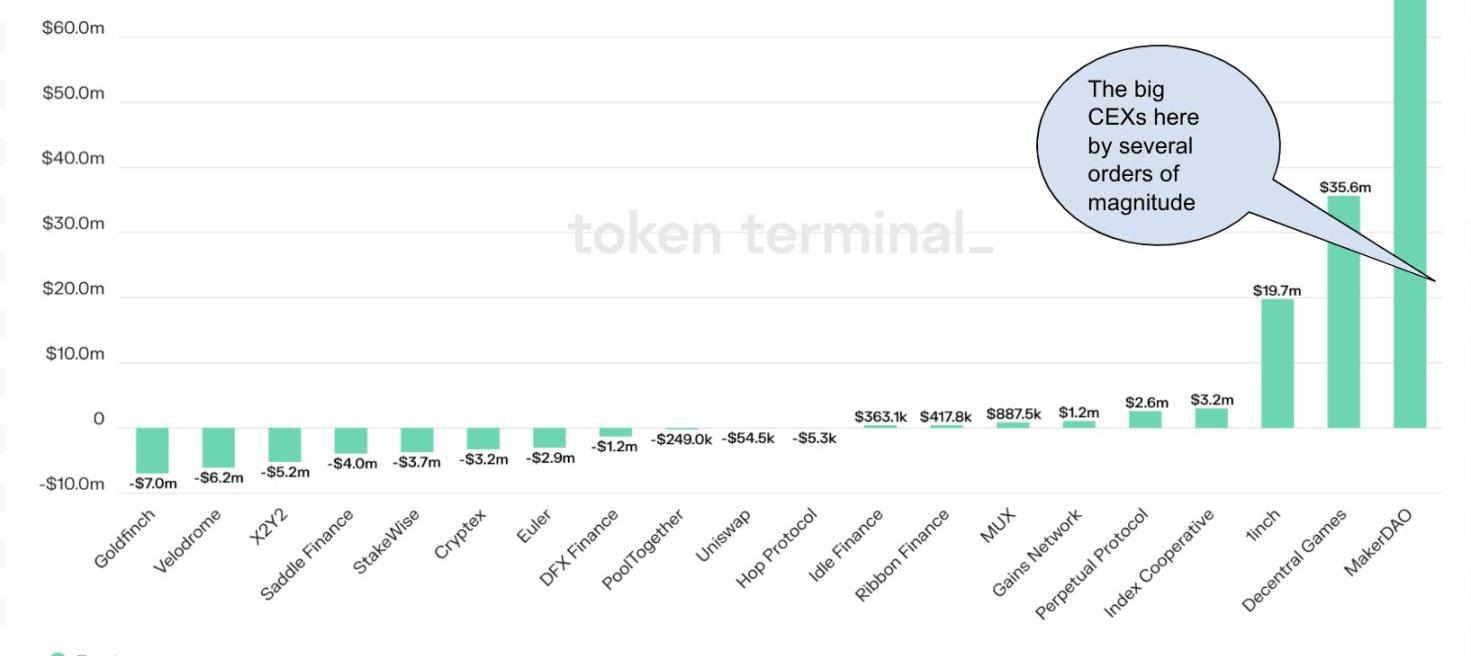Click the Euler bar
The height and width of the screenshot is (656, 1471).
click(549, 438)
